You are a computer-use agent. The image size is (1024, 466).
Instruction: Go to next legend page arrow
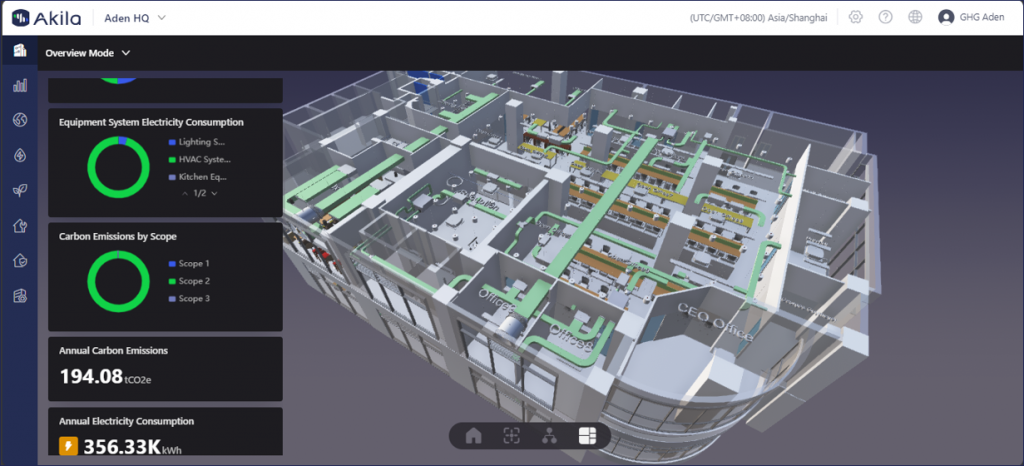(214, 193)
